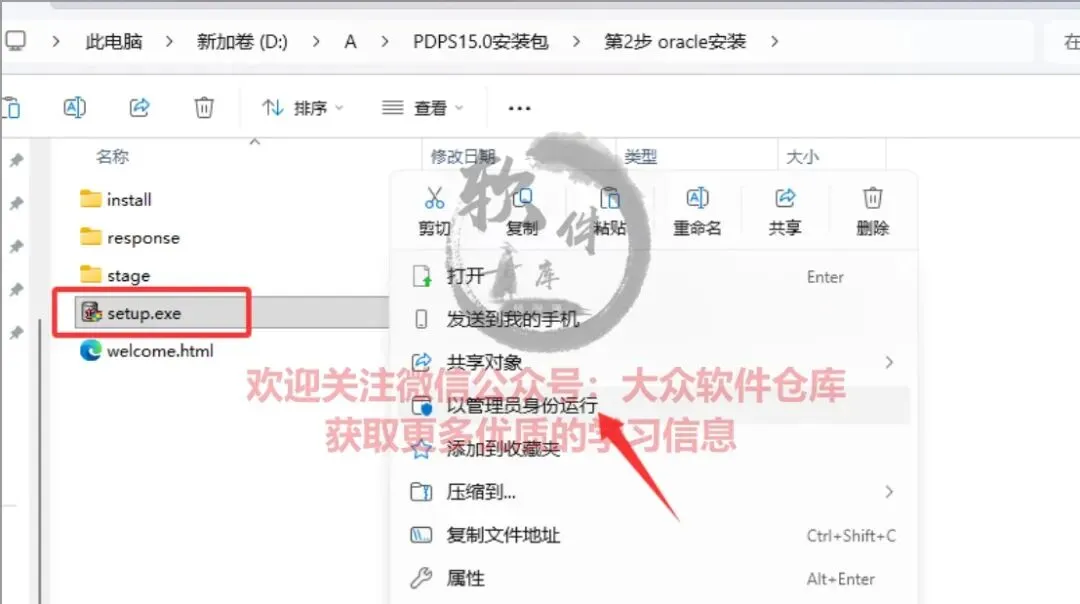Viewport: 1080px width, 604px height.
Task: Click the toolbar Paste clipboard icon
Action: click(12, 108)
